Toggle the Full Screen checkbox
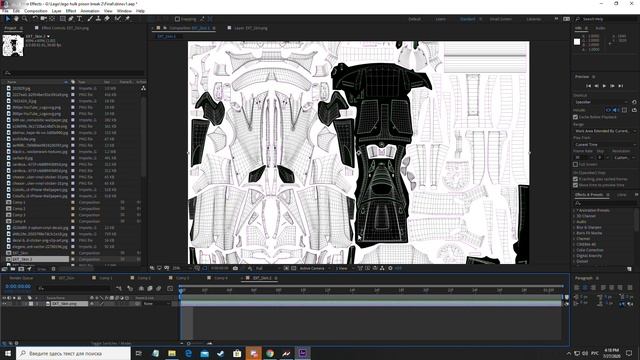This screenshot has width=640, height=360. [576, 164]
